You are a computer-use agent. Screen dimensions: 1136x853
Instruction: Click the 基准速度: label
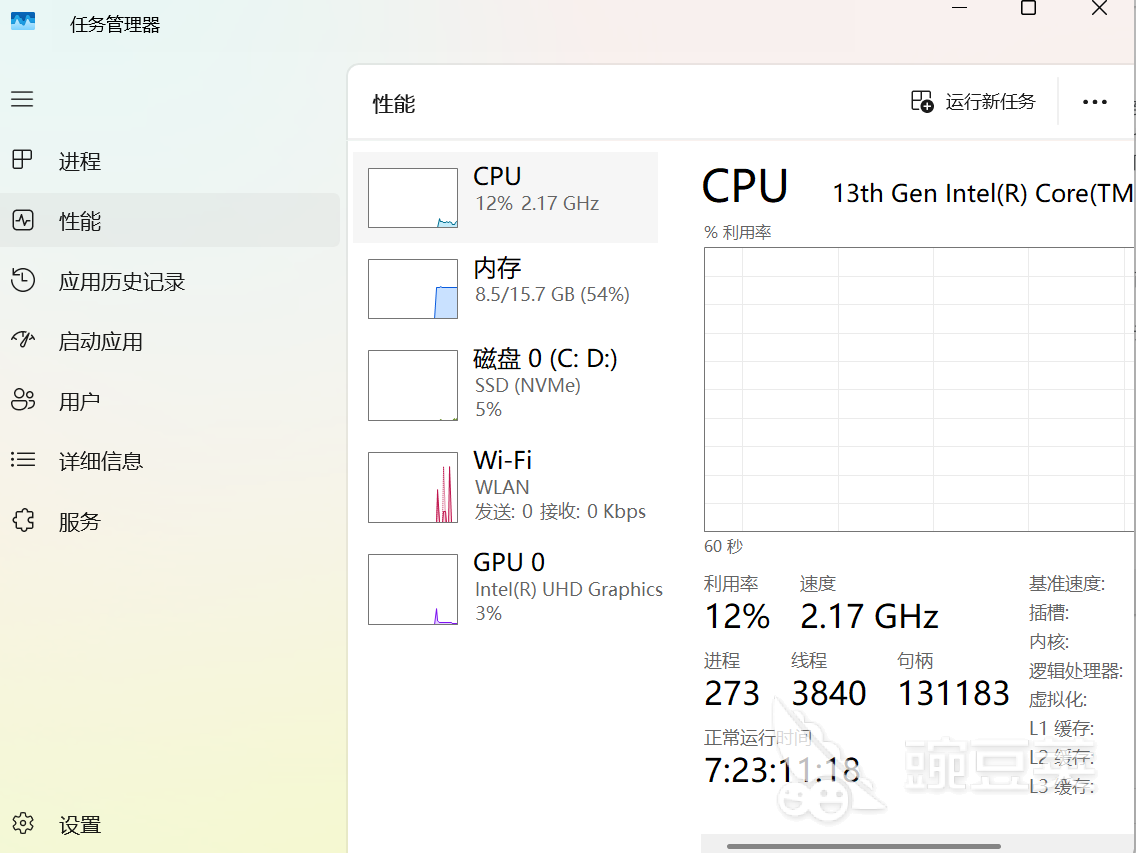(1066, 583)
